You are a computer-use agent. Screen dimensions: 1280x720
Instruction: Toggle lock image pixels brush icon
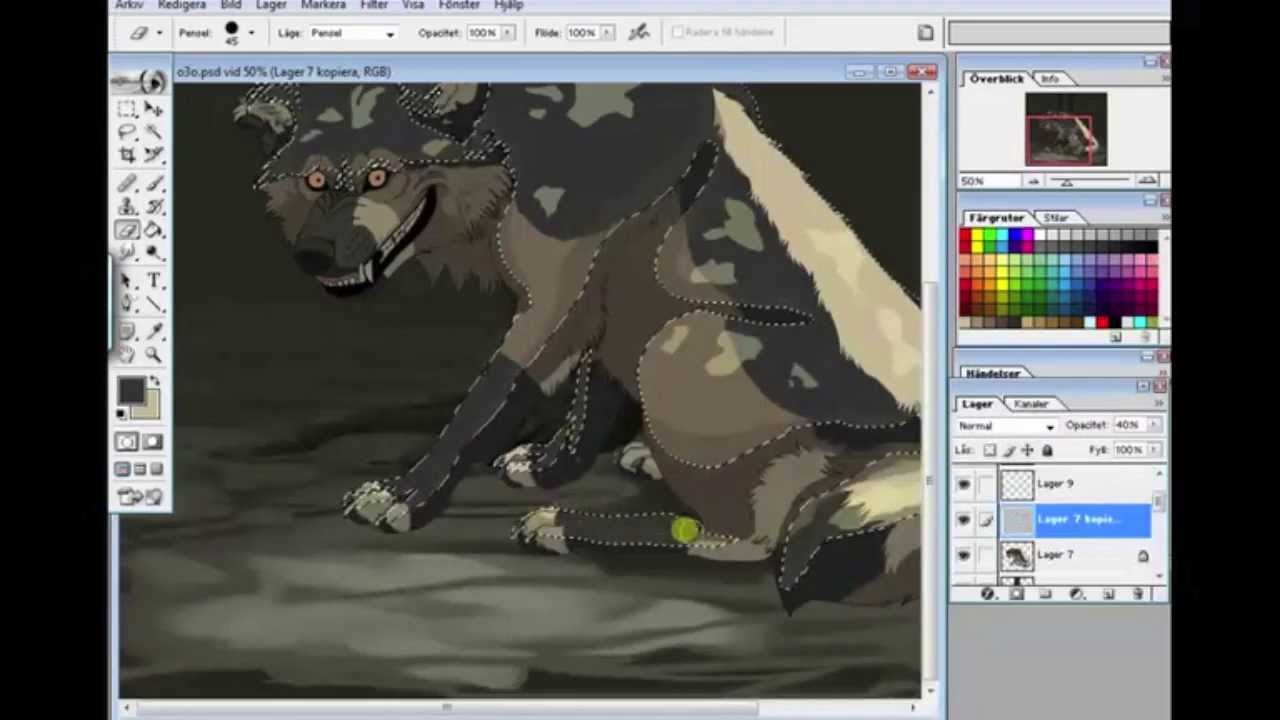1009,451
